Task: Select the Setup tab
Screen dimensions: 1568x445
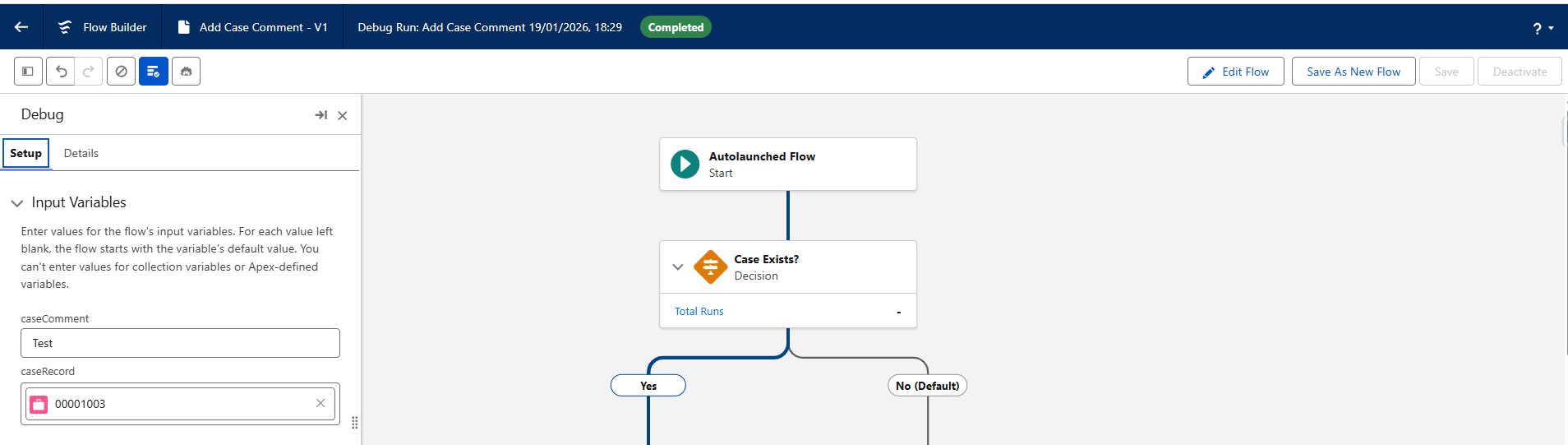Action: point(26,154)
